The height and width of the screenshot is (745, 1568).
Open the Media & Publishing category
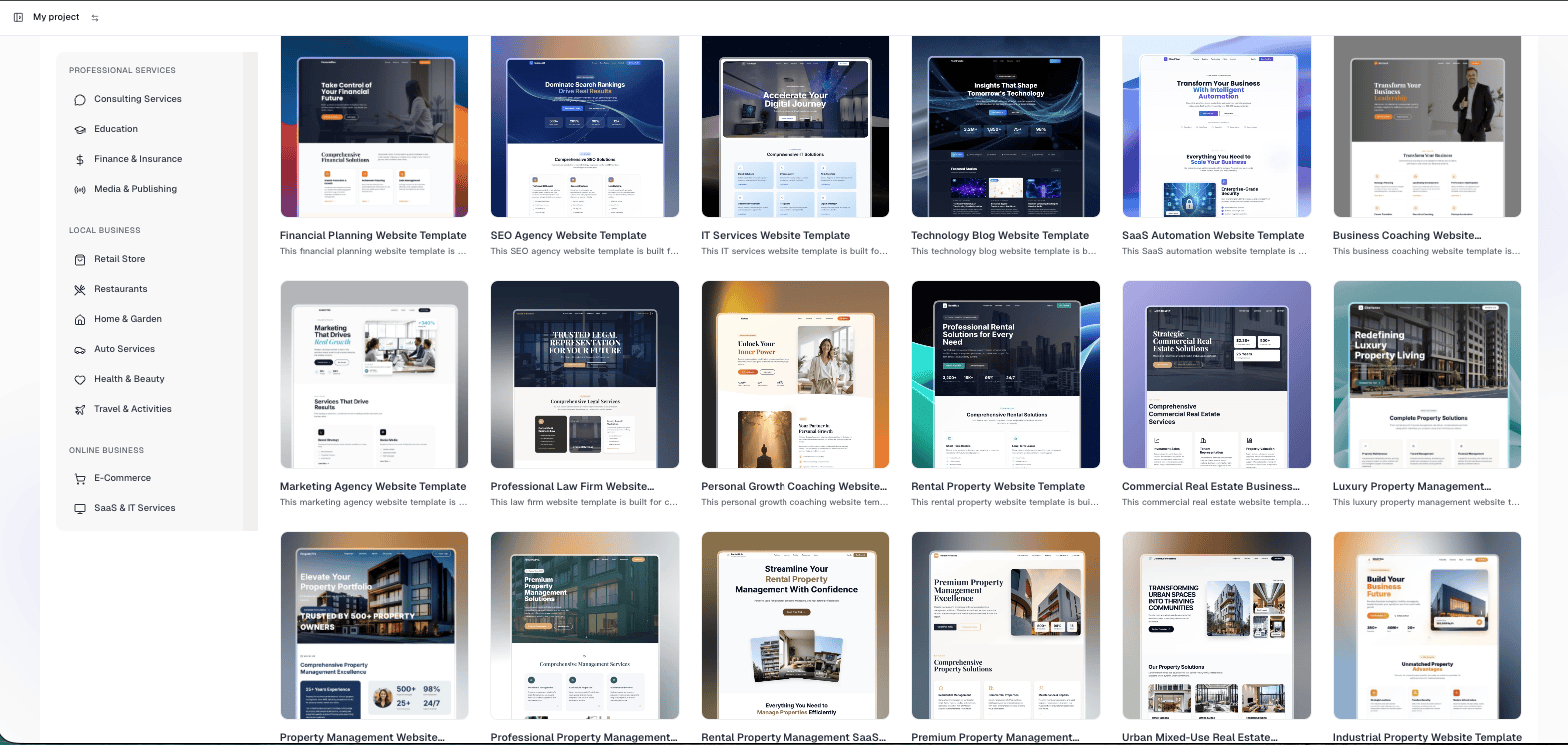pyautogui.click(x=135, y=189)
